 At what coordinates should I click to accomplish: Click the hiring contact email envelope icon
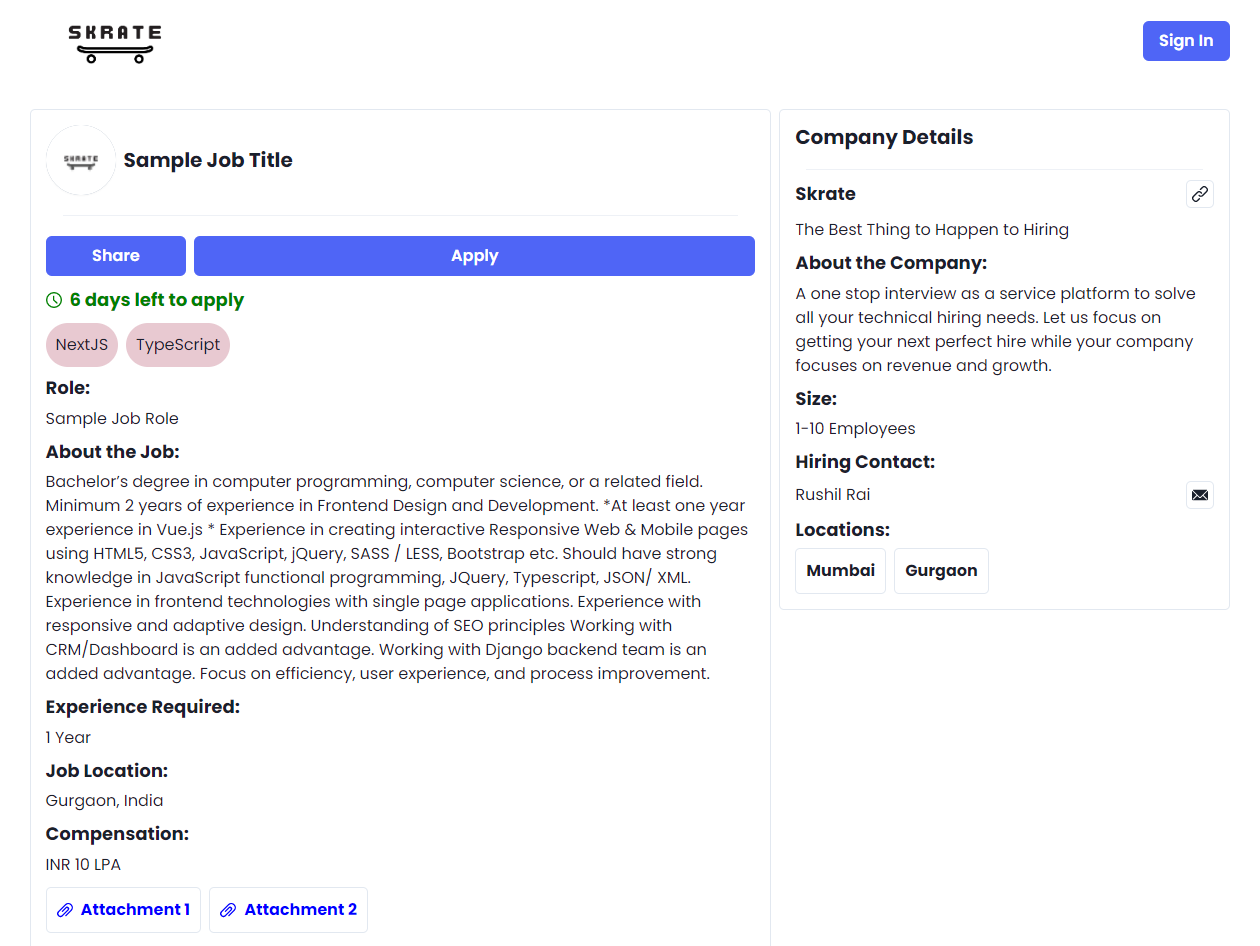click(1199, 495)
